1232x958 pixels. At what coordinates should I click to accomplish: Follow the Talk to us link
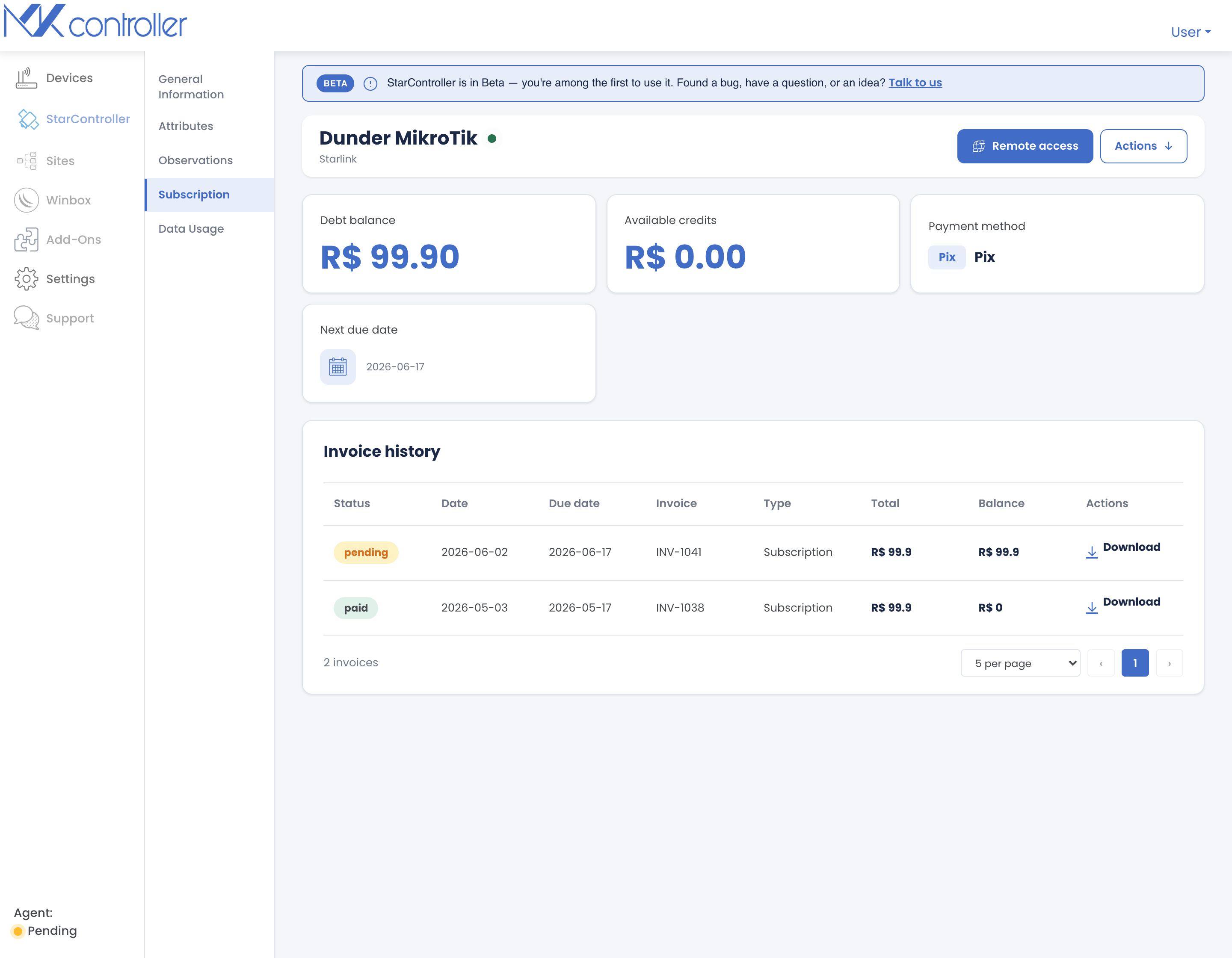pos(915,83)
